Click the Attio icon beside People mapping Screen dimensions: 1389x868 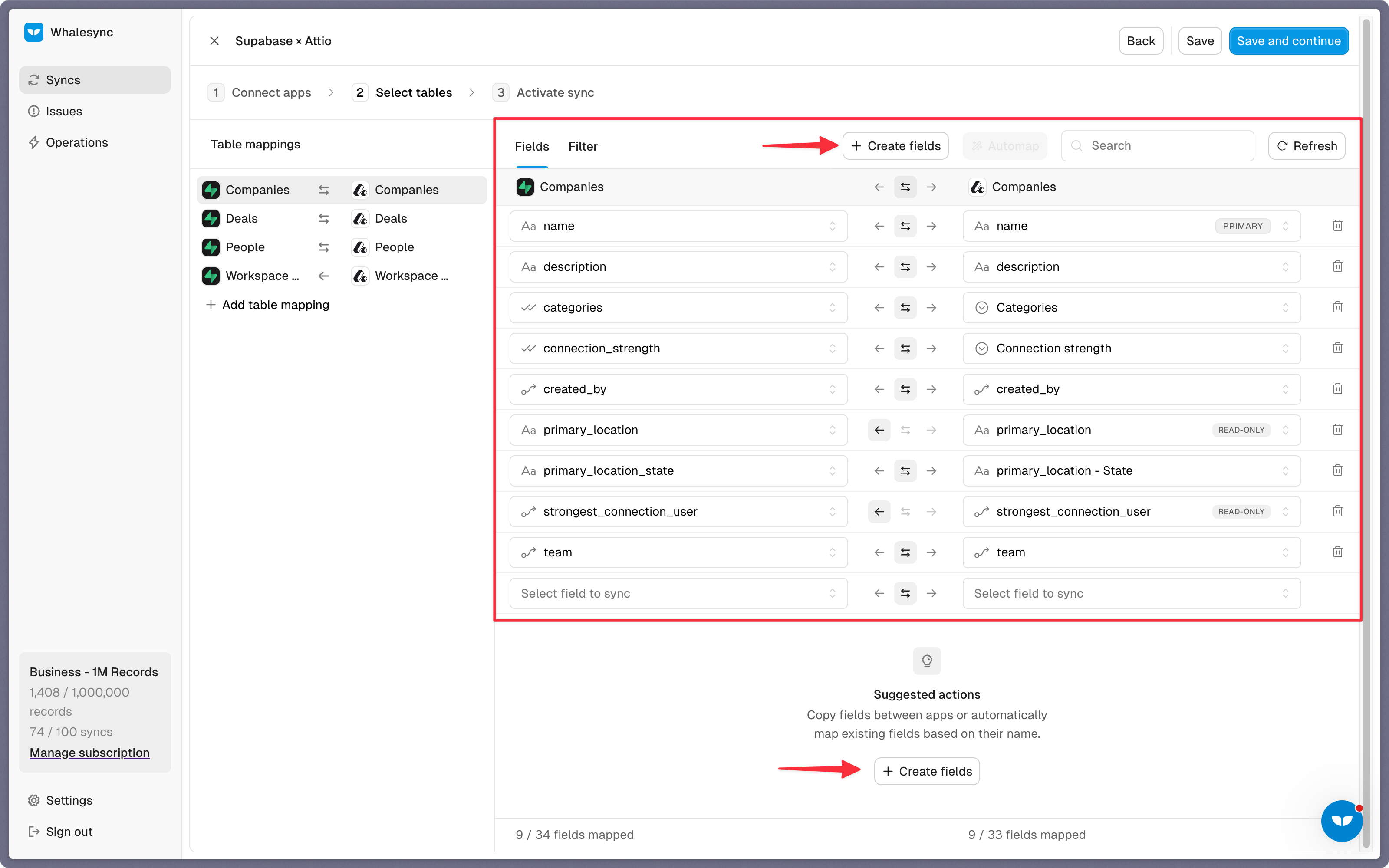coord(360,247)
